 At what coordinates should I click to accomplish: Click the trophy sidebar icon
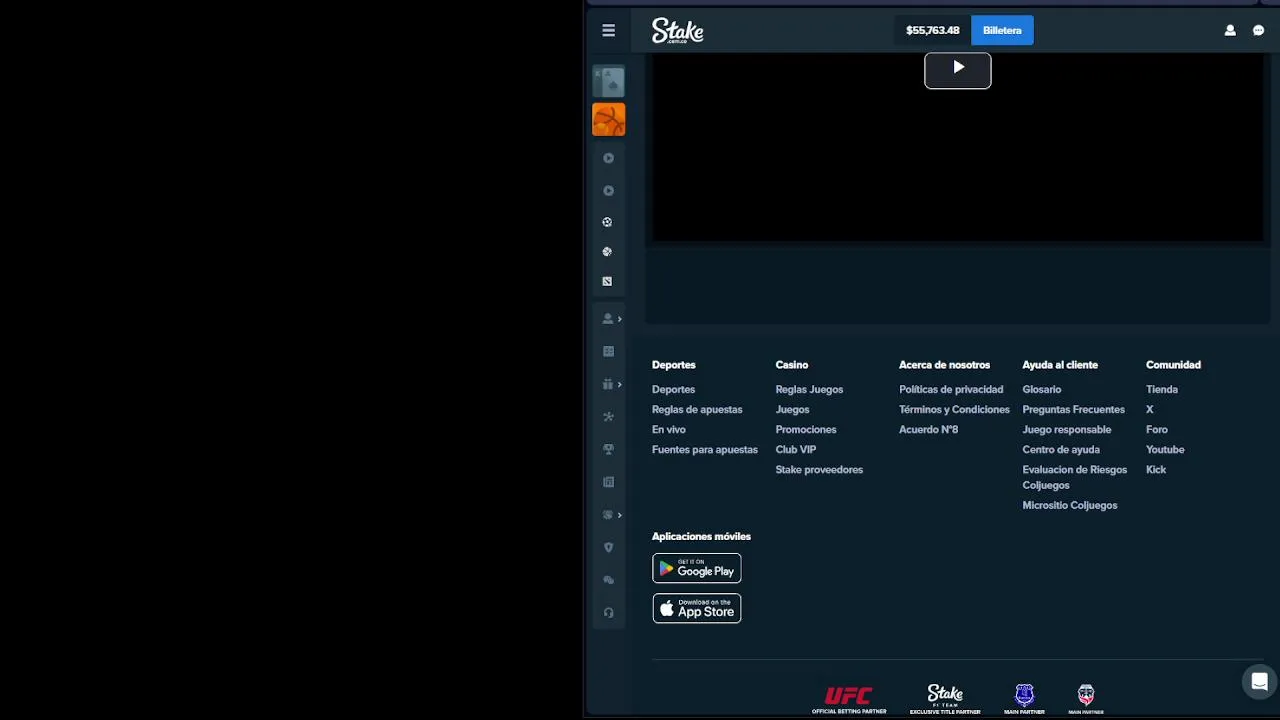pos(608,450)
